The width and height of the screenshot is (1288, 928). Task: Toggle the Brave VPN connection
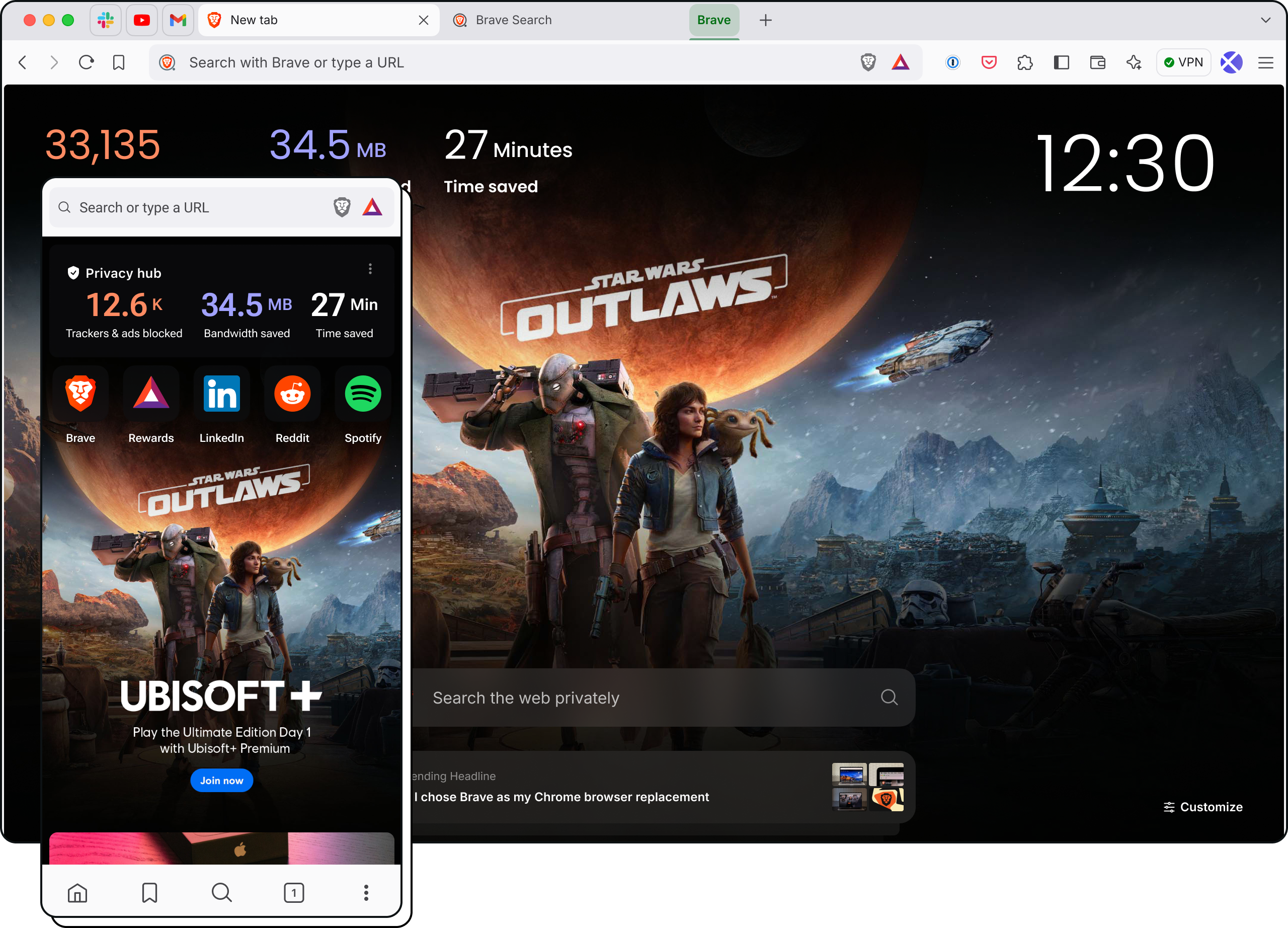1183,62
